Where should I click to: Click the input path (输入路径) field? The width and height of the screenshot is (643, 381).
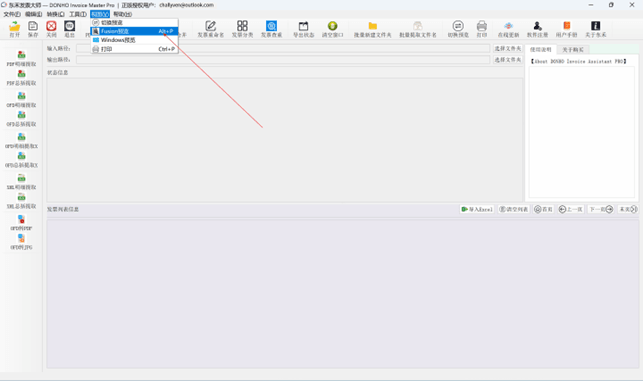coord(283,48)
